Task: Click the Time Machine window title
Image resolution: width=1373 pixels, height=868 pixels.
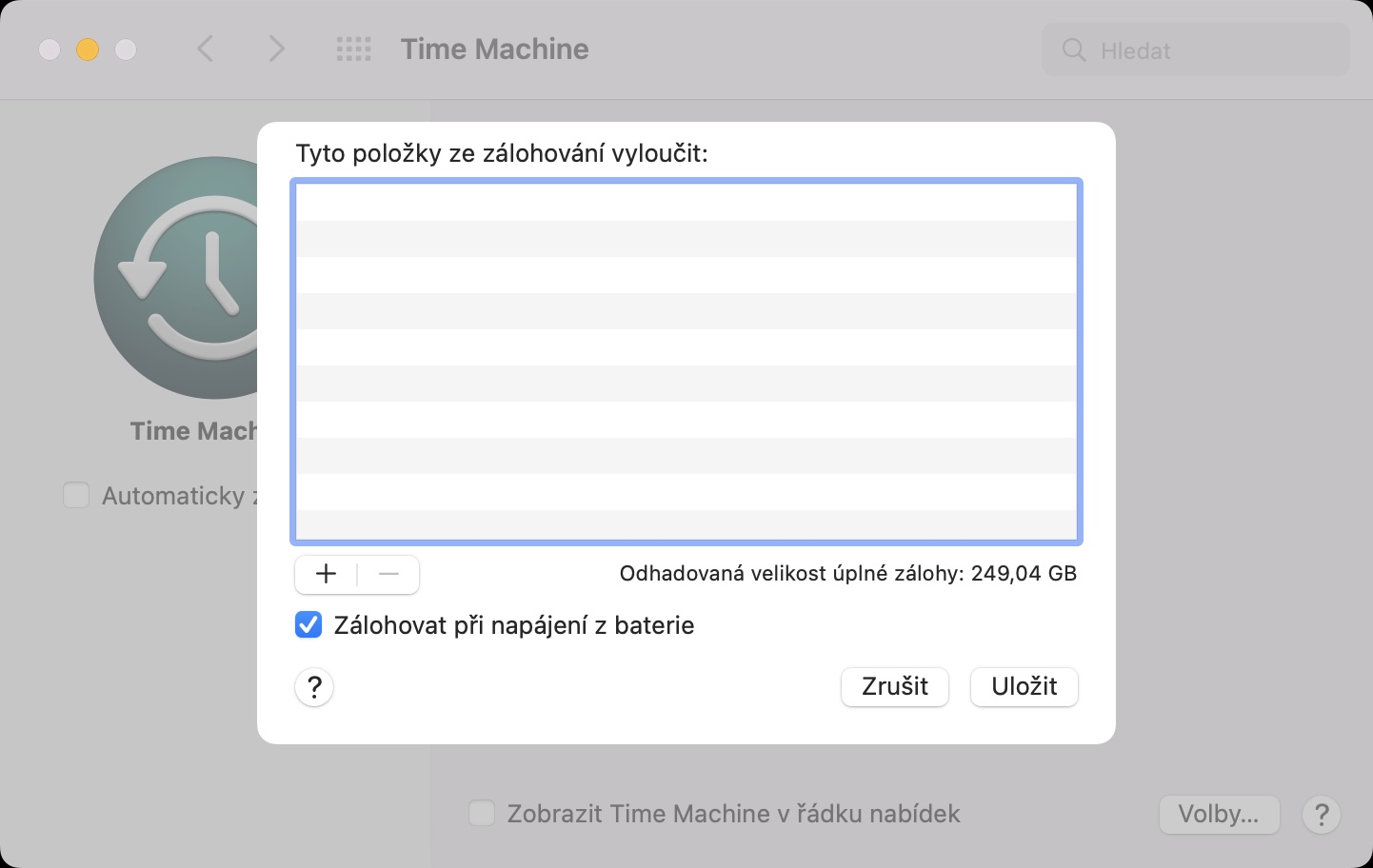Action: [494, 49]
